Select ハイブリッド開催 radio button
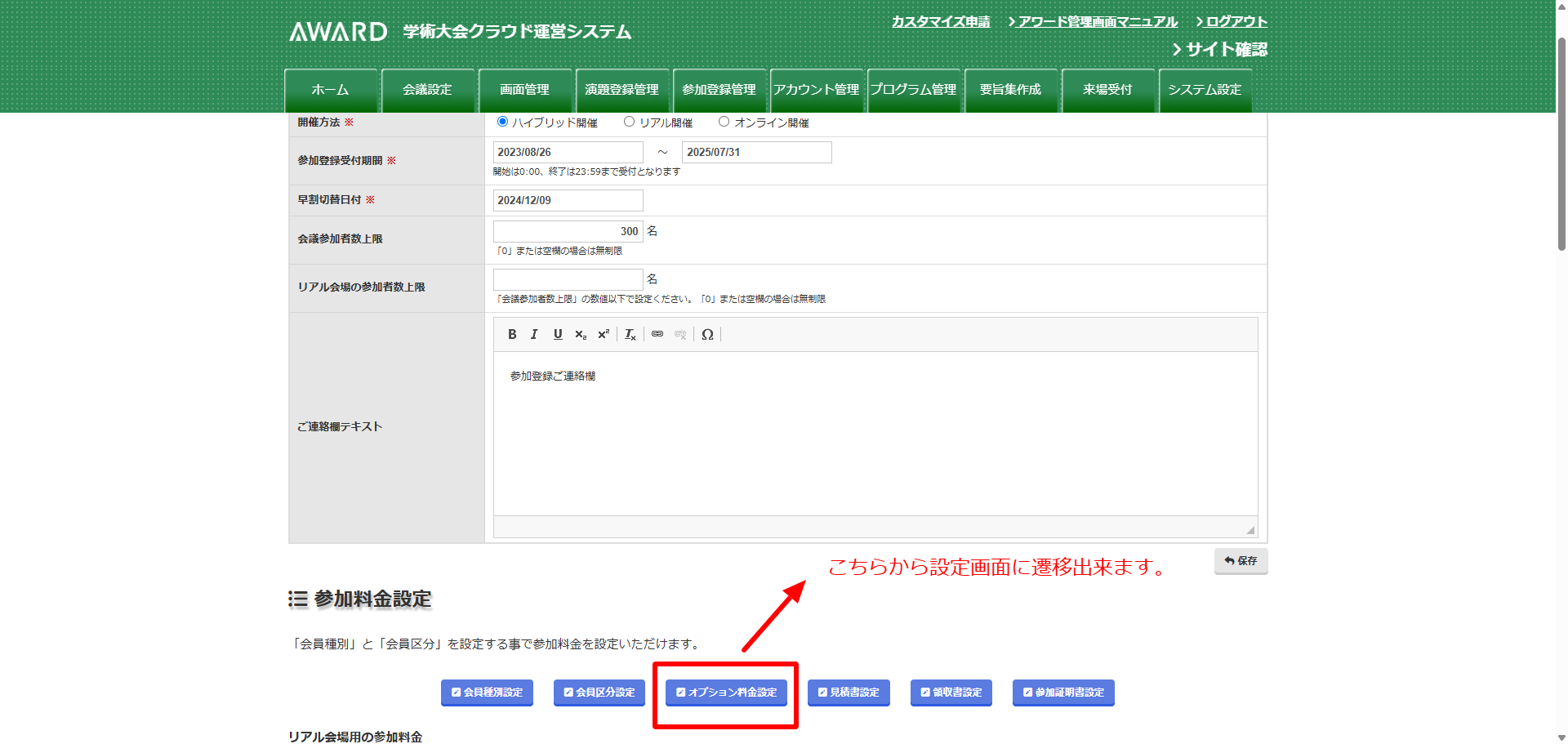Screen dimensions: 1568x744 [502, 122]
